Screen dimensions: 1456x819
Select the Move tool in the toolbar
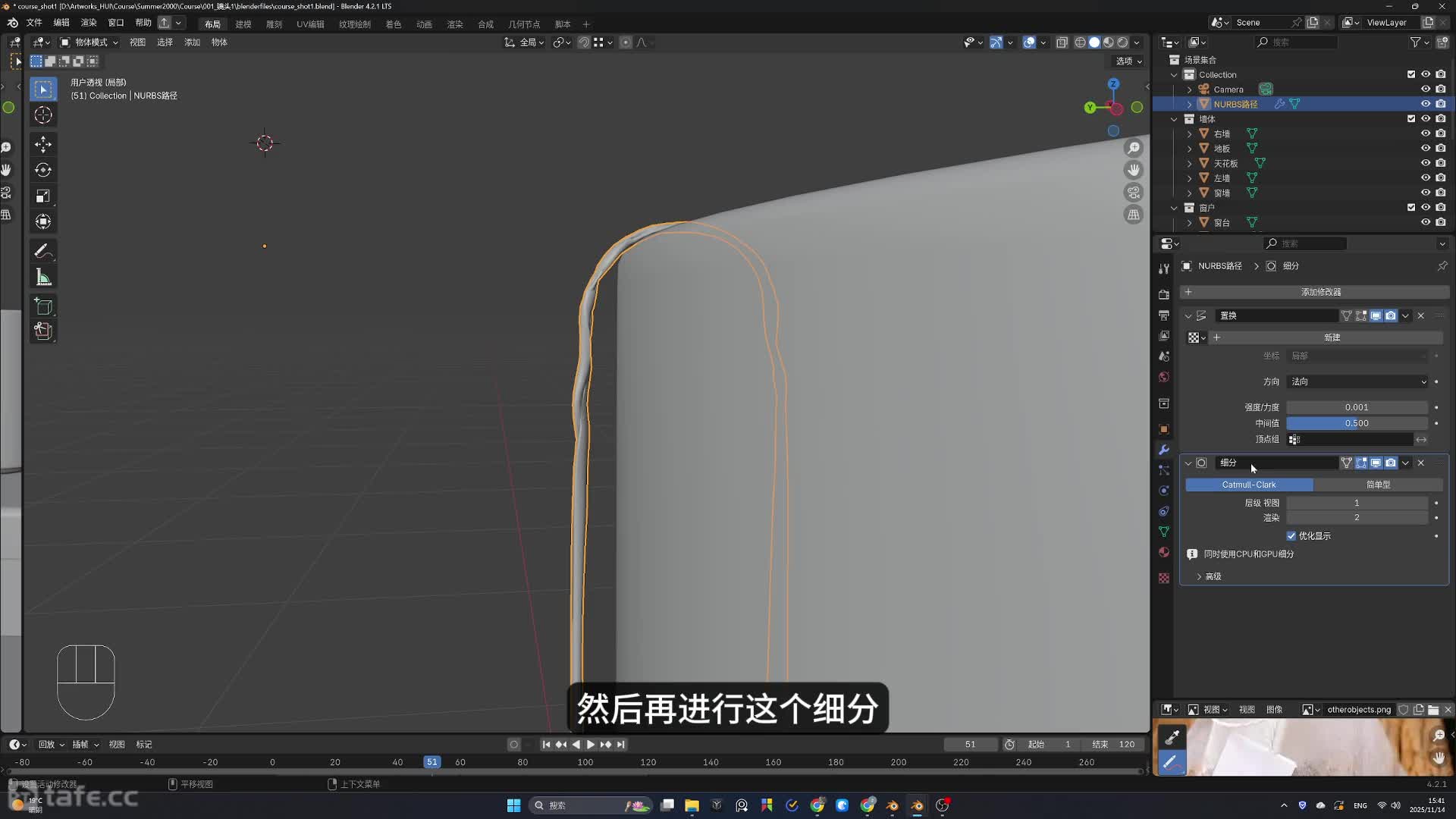click(x=43, y=144)
